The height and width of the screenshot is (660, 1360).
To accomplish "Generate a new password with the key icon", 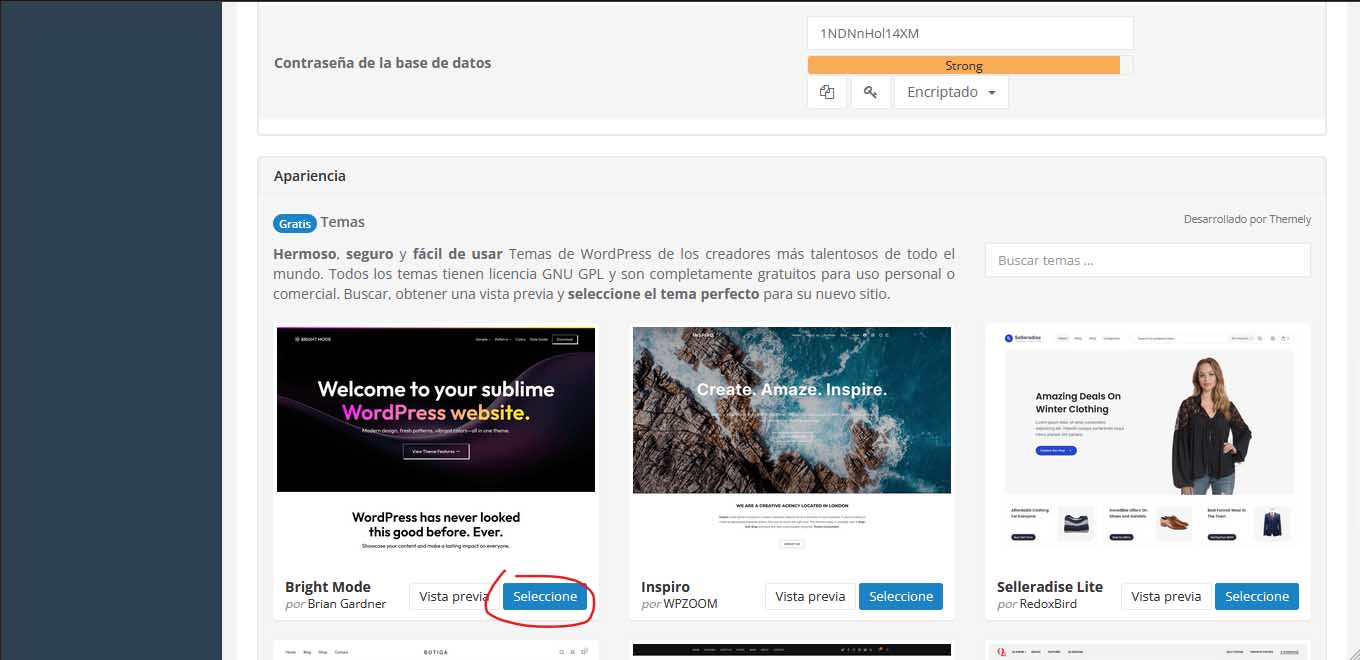I will point(871,92).
